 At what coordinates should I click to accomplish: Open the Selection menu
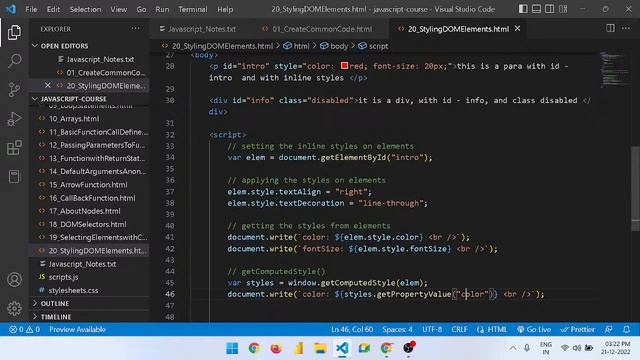click(85, 9)
